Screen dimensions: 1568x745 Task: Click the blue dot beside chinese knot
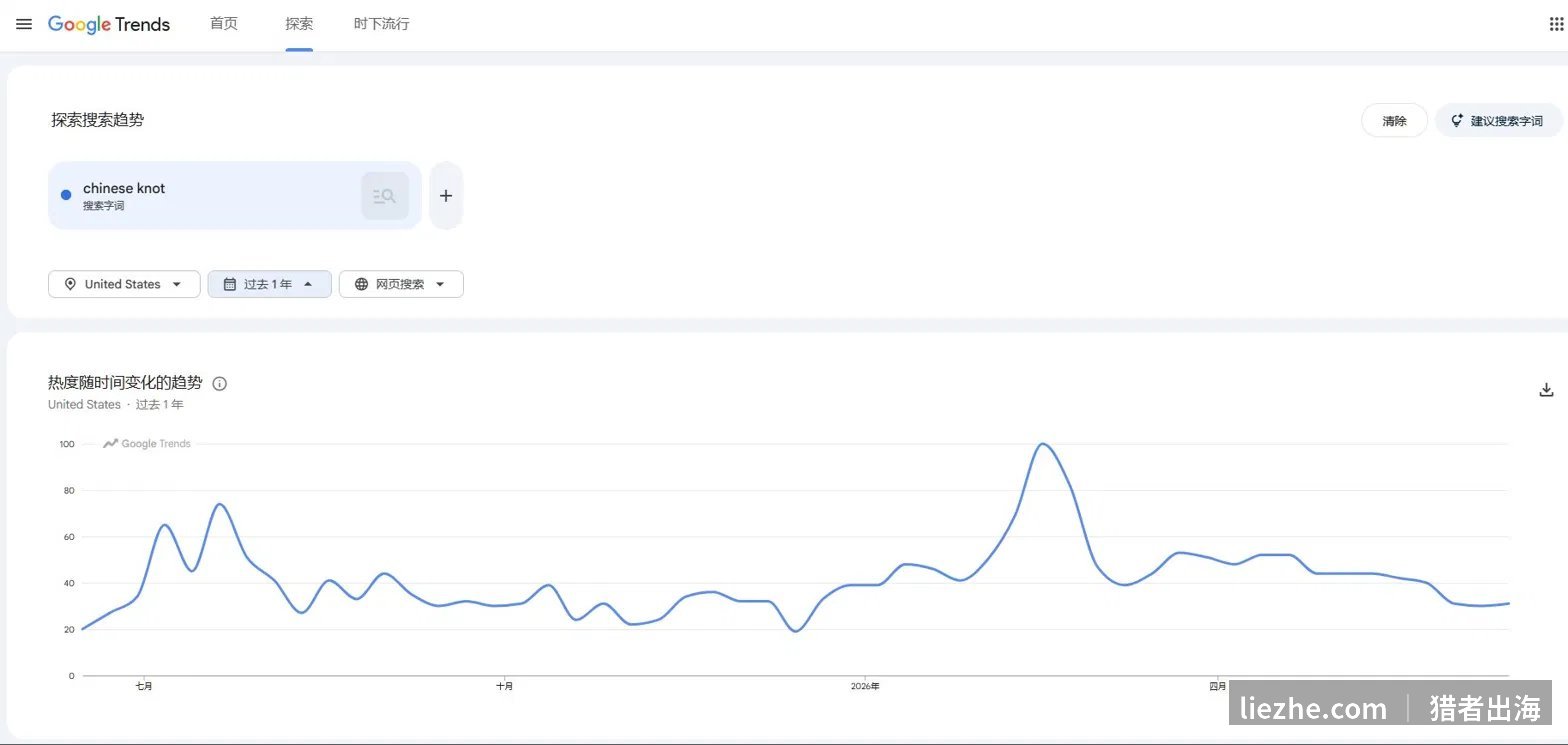point(66,195)
